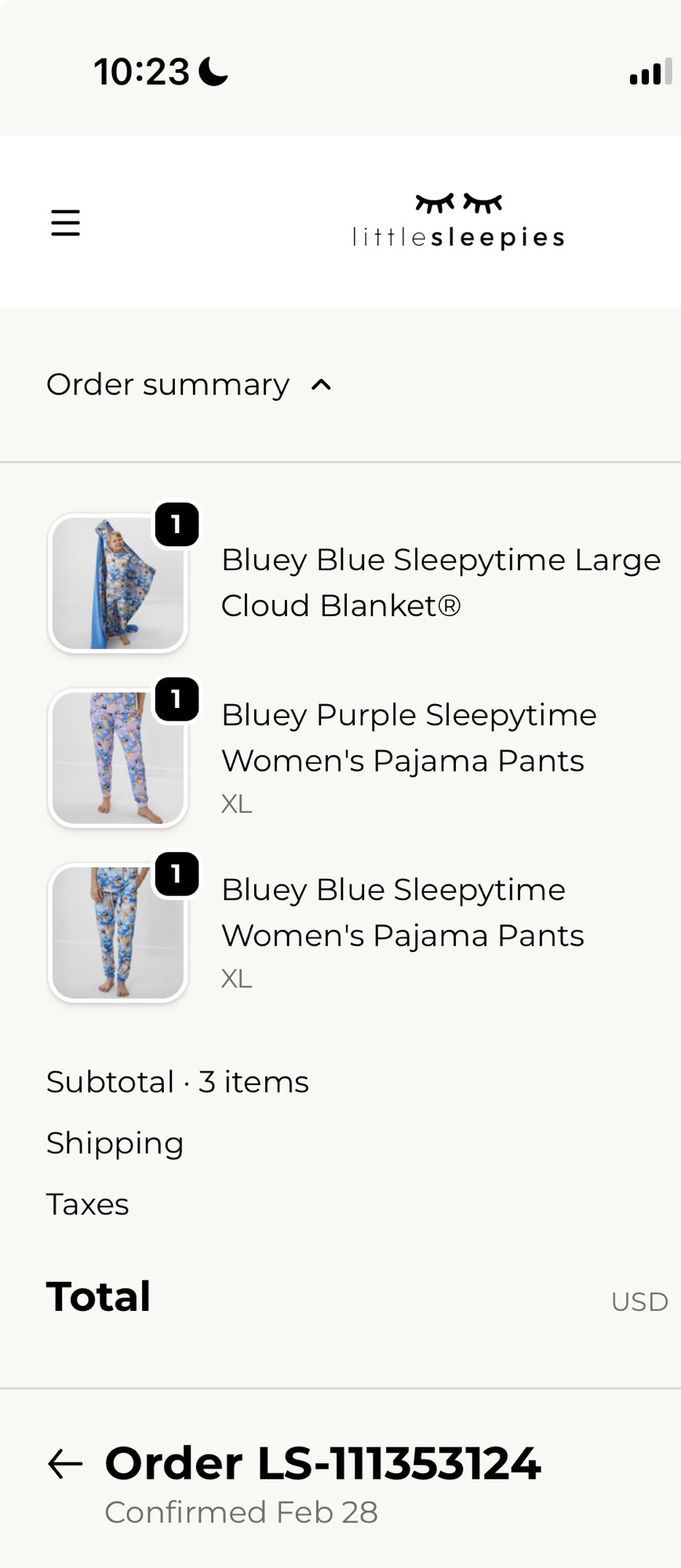
Task: Tap the Order LS-111353124 heading
Action: 322,1464
